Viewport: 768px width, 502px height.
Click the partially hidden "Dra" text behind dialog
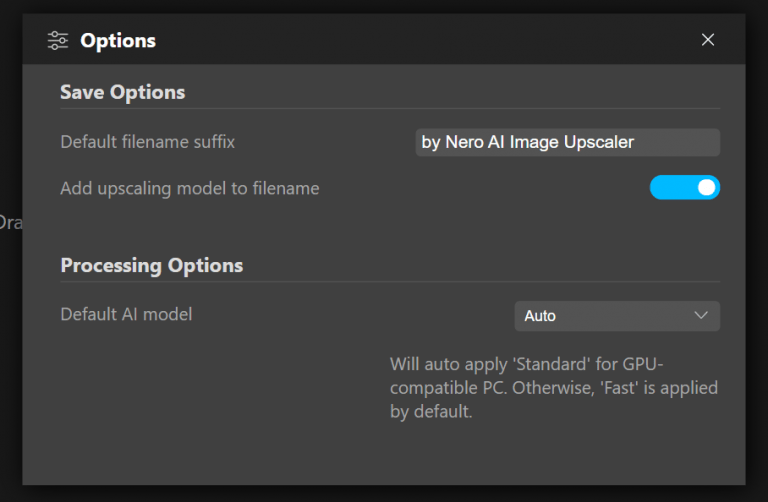coord(10,222)
